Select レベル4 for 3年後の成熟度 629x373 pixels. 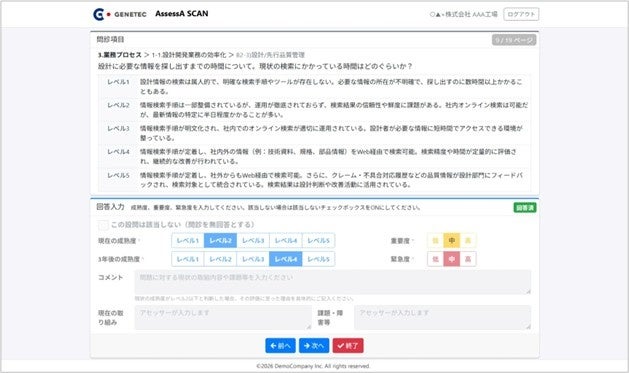click(x=286, y=259)
